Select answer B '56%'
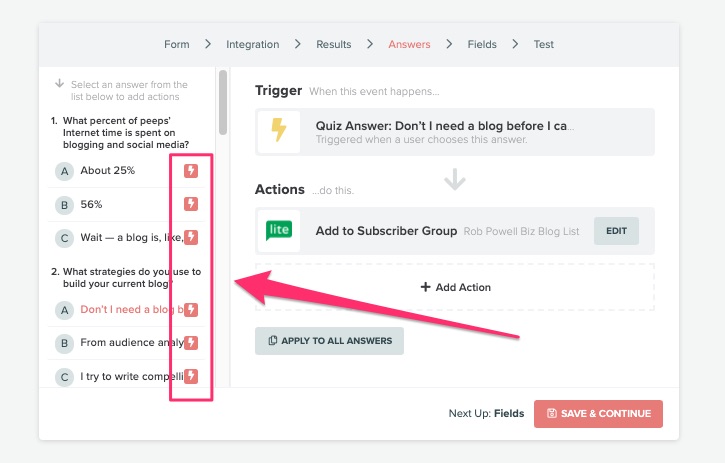 click(92, 204)
